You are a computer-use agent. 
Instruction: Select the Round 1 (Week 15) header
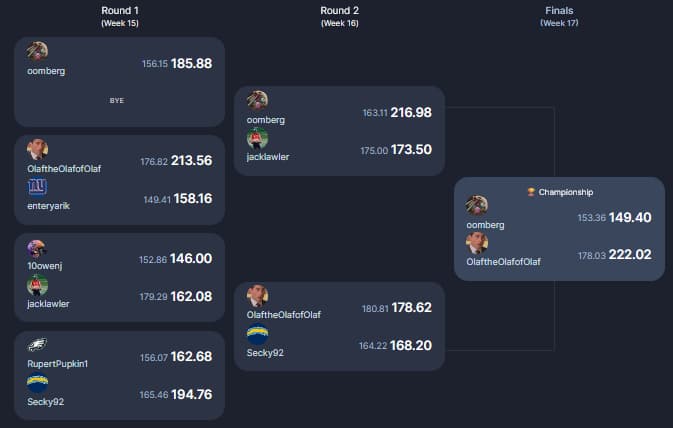pyautogui.click(x=120, y=15)
